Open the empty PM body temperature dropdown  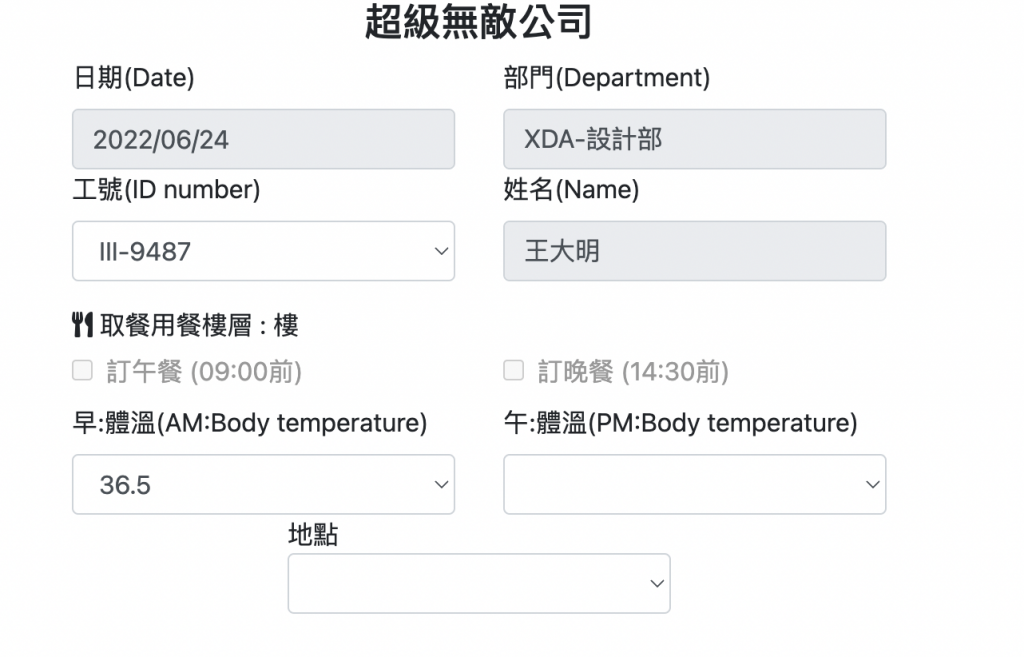[x=694, y=485]
